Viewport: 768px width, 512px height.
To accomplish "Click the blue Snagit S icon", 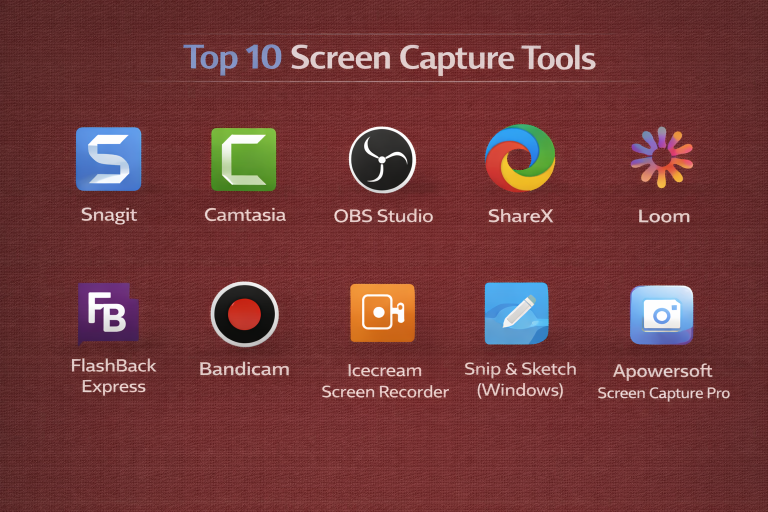I will [109, 159].
